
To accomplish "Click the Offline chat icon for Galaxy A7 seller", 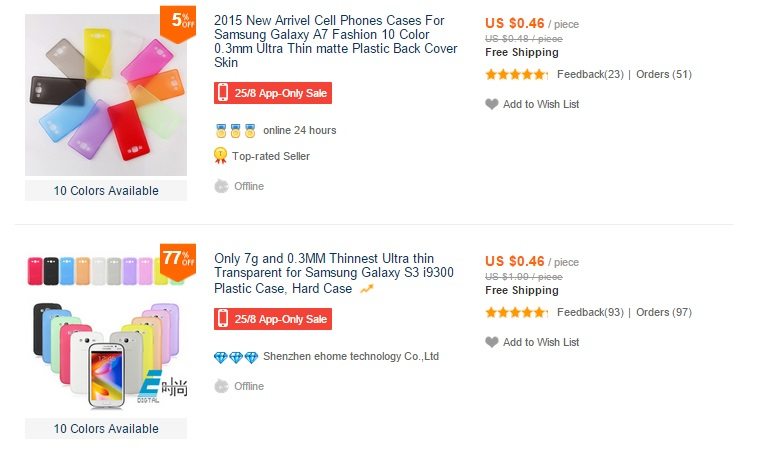I will pyautogui.click(x=221, y=186).
